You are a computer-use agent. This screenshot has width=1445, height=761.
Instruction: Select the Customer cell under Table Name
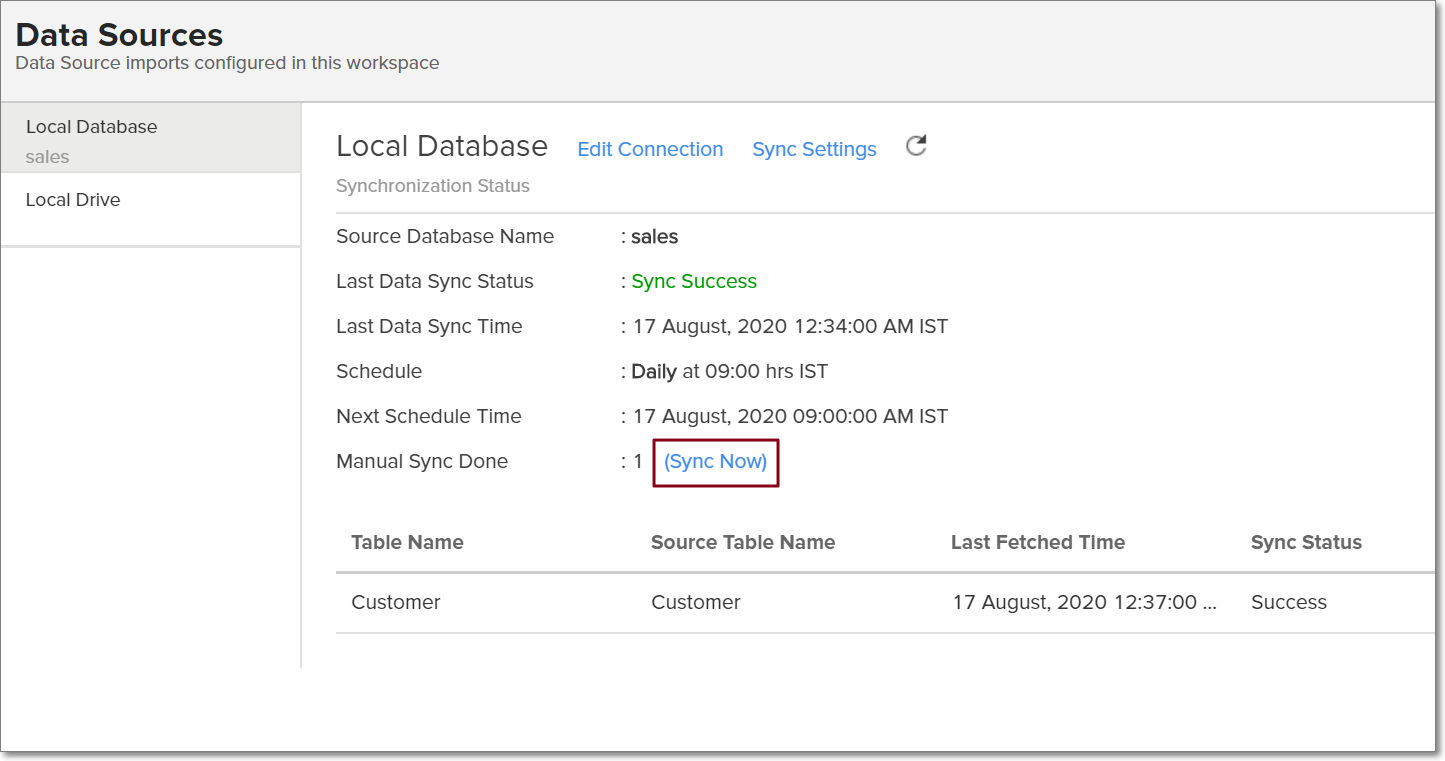pyautogui.click(x=396, y=603)
